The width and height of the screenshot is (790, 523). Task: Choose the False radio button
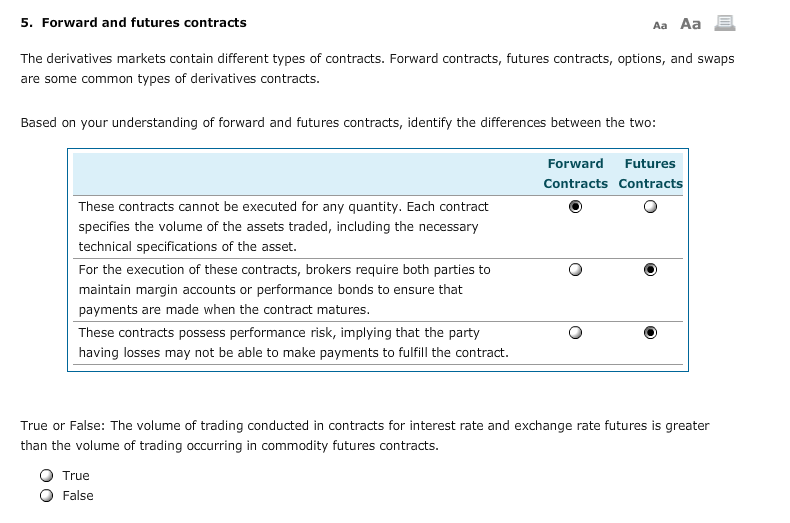point(46,496)
